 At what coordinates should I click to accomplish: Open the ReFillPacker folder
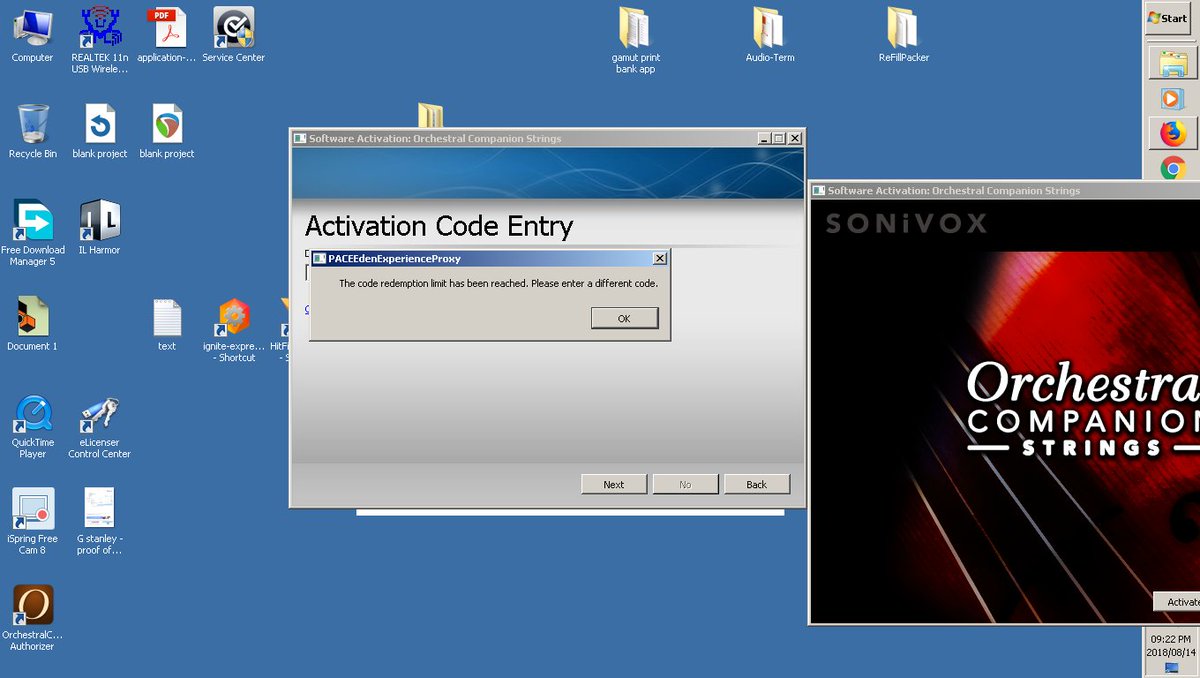coord(903,35)
